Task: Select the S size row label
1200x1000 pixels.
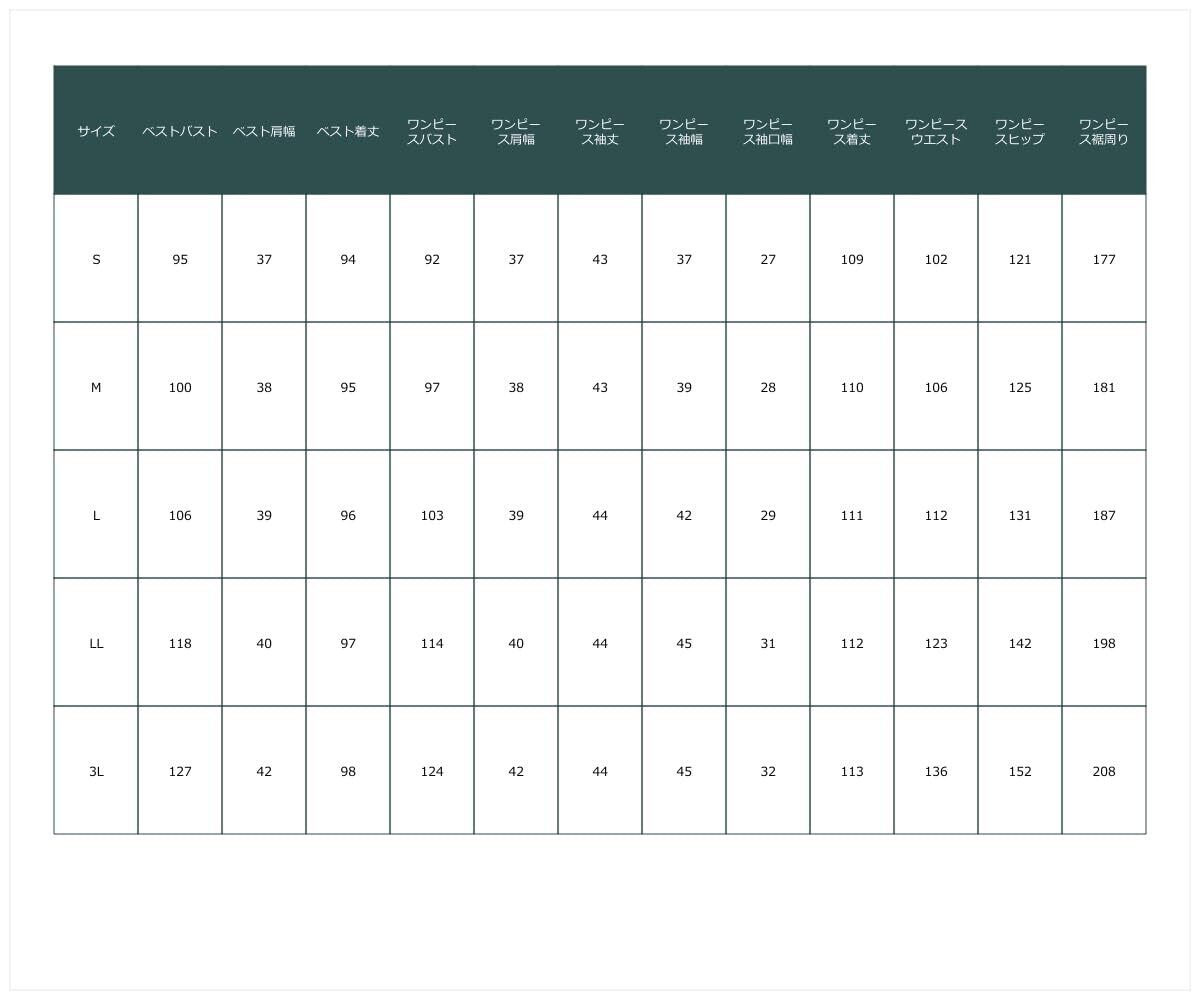Action: (96, 259)
